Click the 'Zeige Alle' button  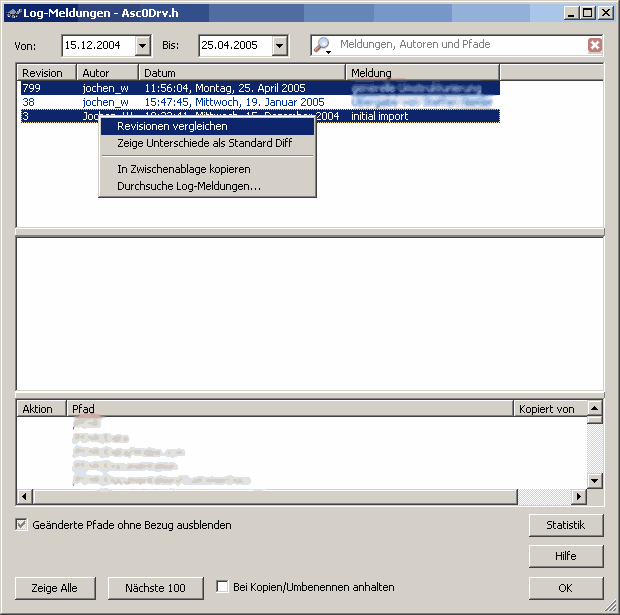(55, 588)
